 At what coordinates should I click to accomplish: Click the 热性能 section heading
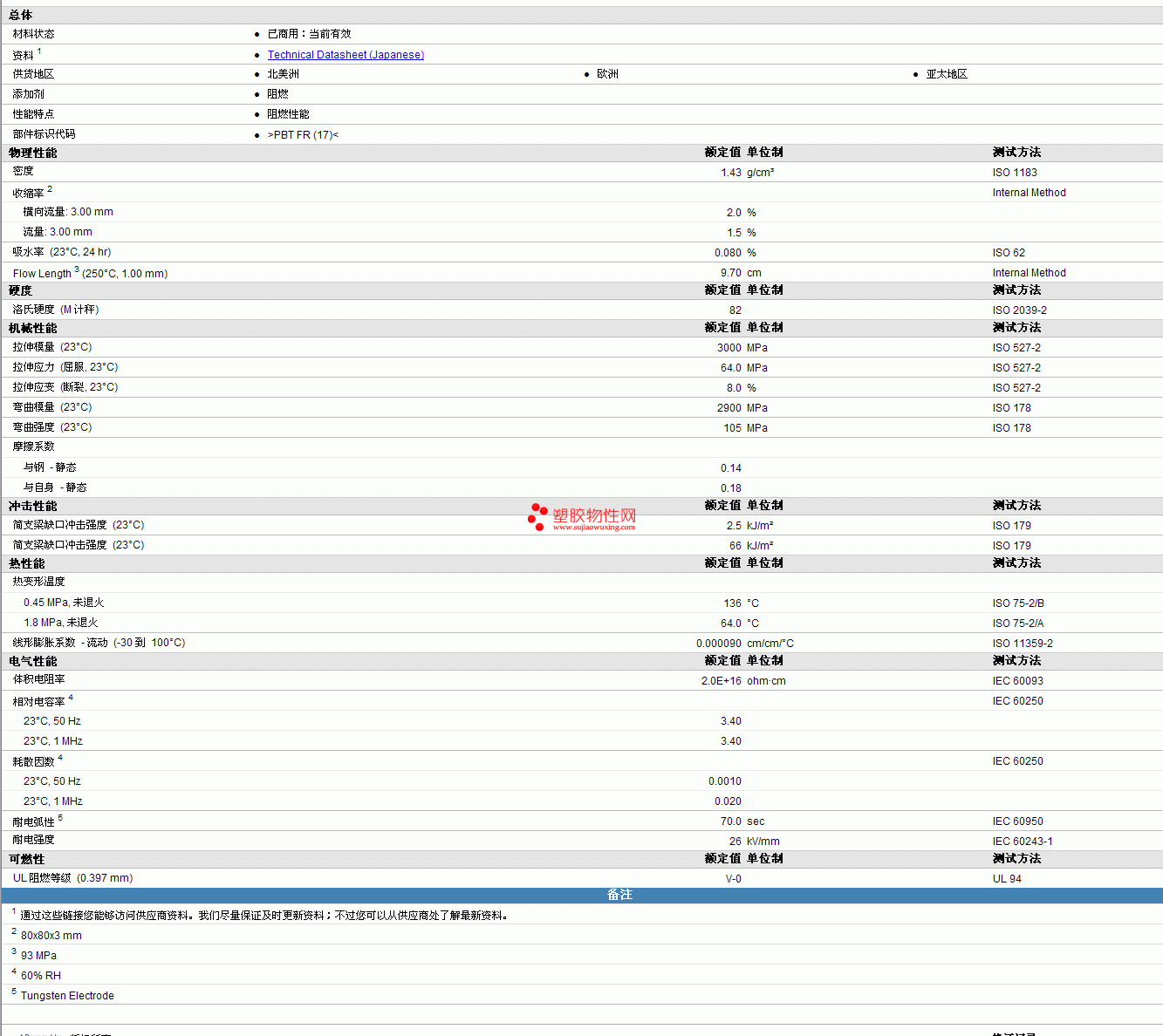pos(27,563)
